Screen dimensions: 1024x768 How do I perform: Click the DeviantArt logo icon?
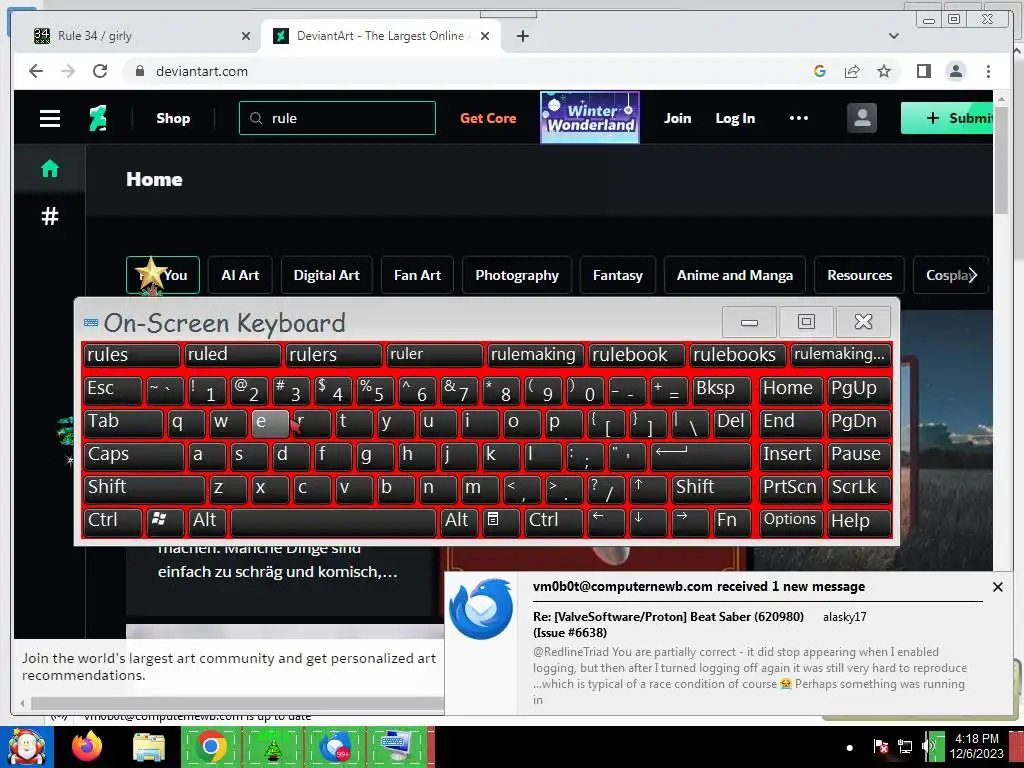98,118
